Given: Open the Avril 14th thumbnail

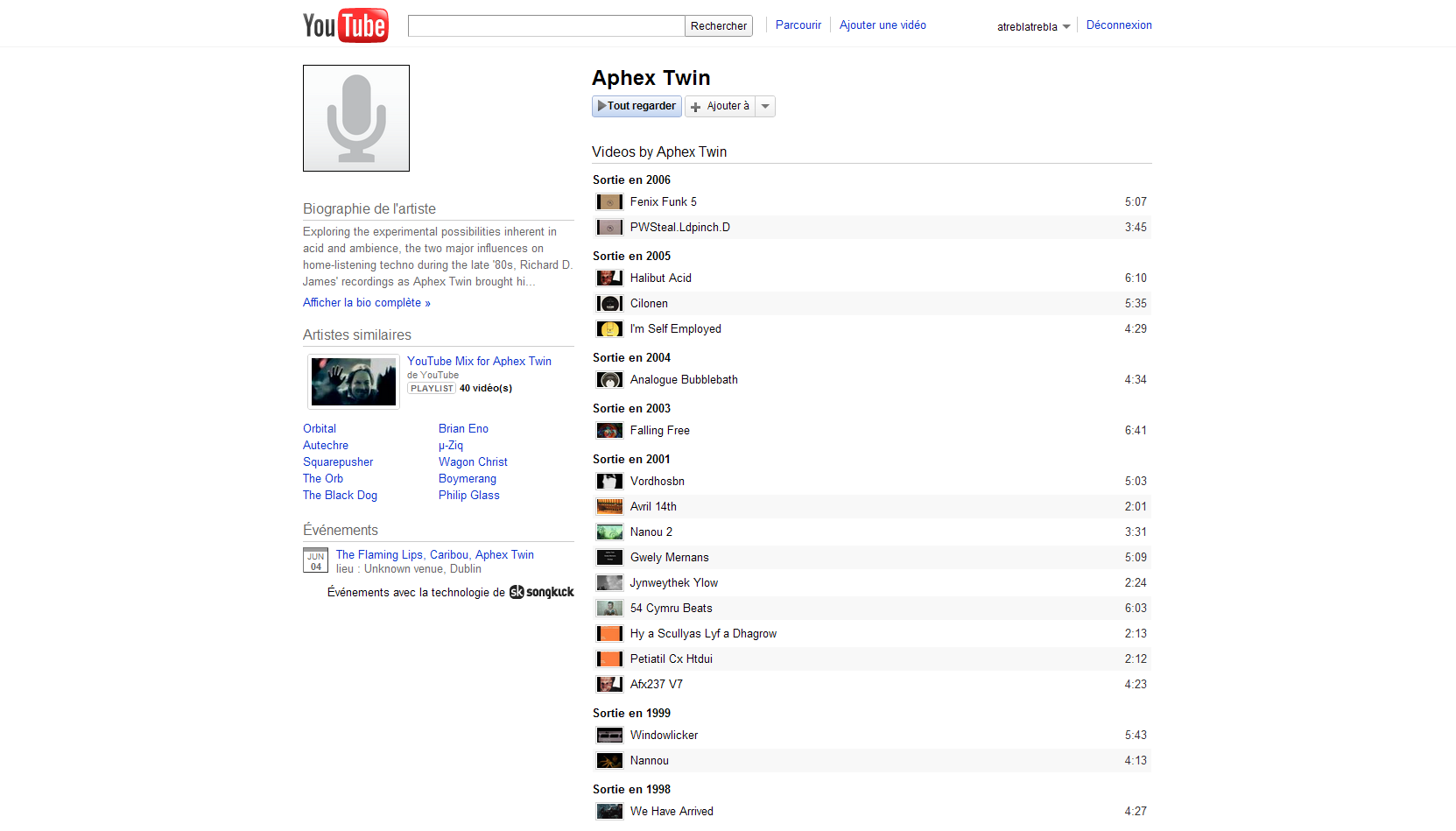Looking at the screenshot, I should tap(609, 507).
